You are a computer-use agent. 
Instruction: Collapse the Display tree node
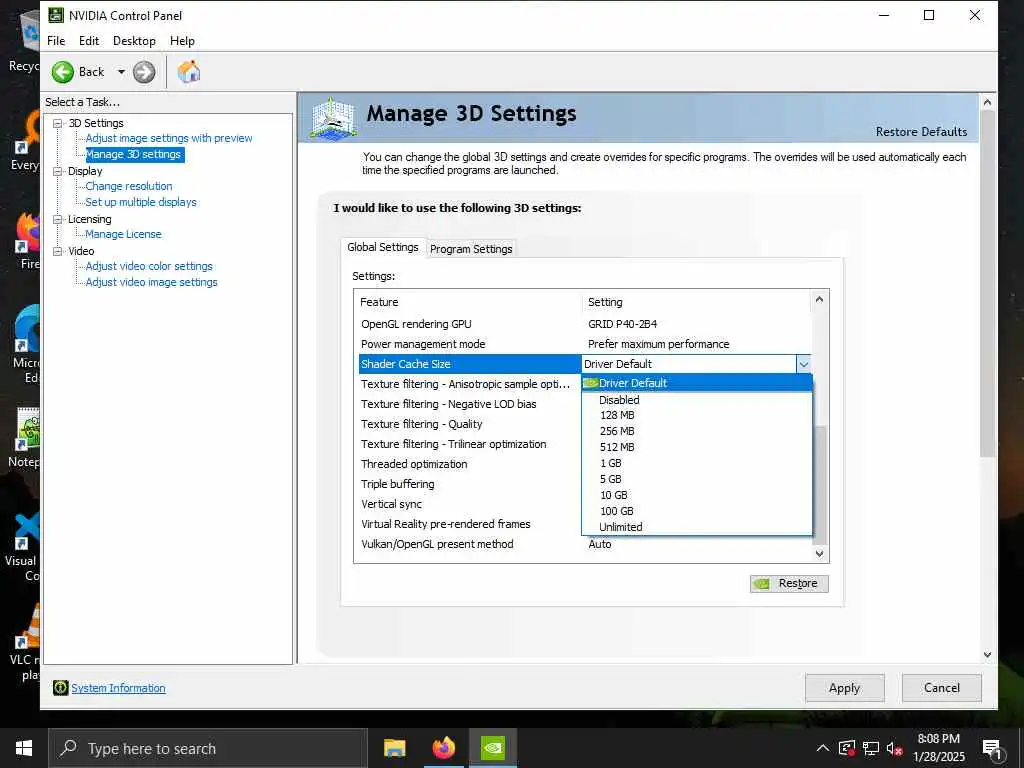pos(58,171)
